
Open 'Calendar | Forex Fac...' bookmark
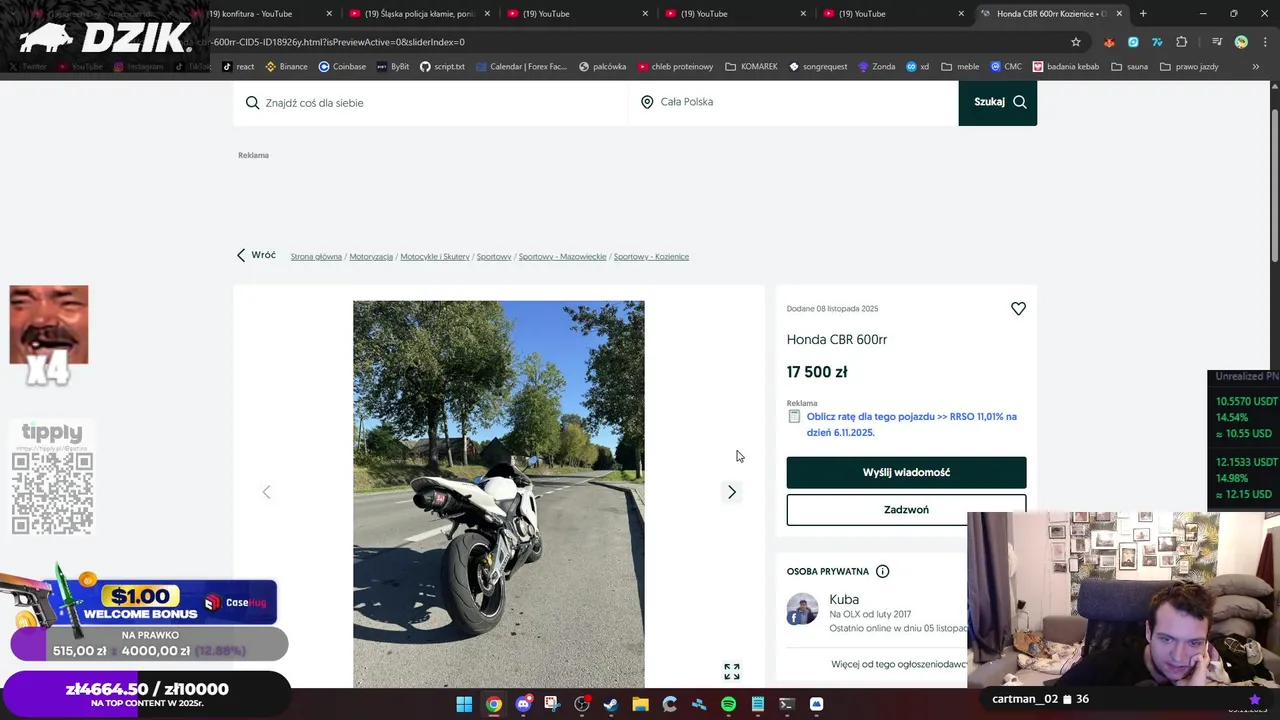point(522,67)
